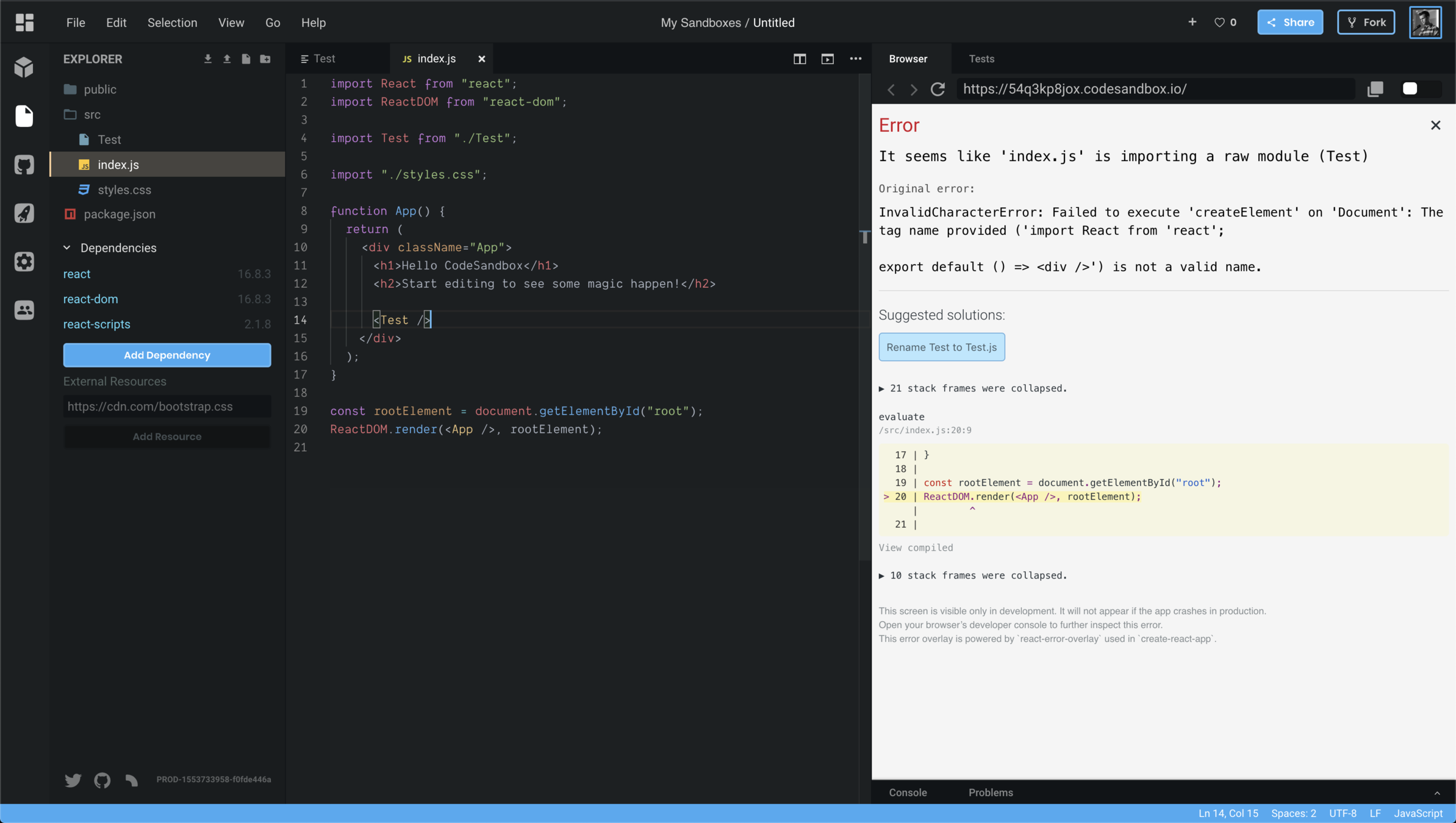
Task: Refresh the browser preview
Action: coord(938,89)
